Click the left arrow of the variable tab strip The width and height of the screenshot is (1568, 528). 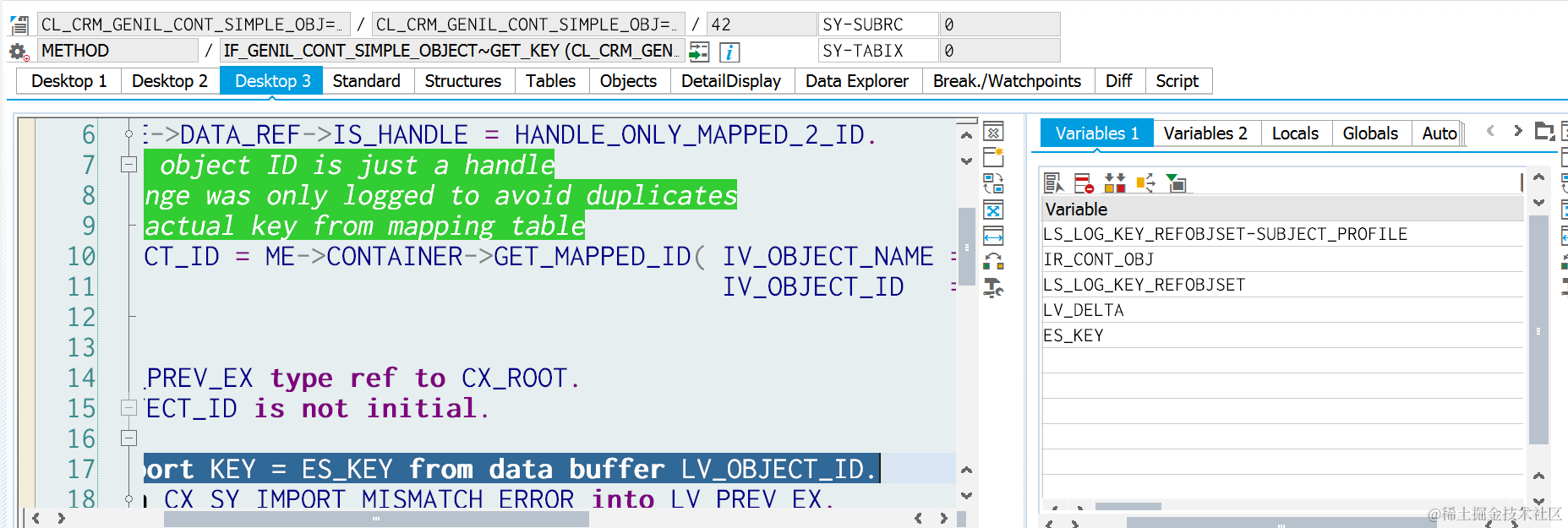pos(1490,131)
